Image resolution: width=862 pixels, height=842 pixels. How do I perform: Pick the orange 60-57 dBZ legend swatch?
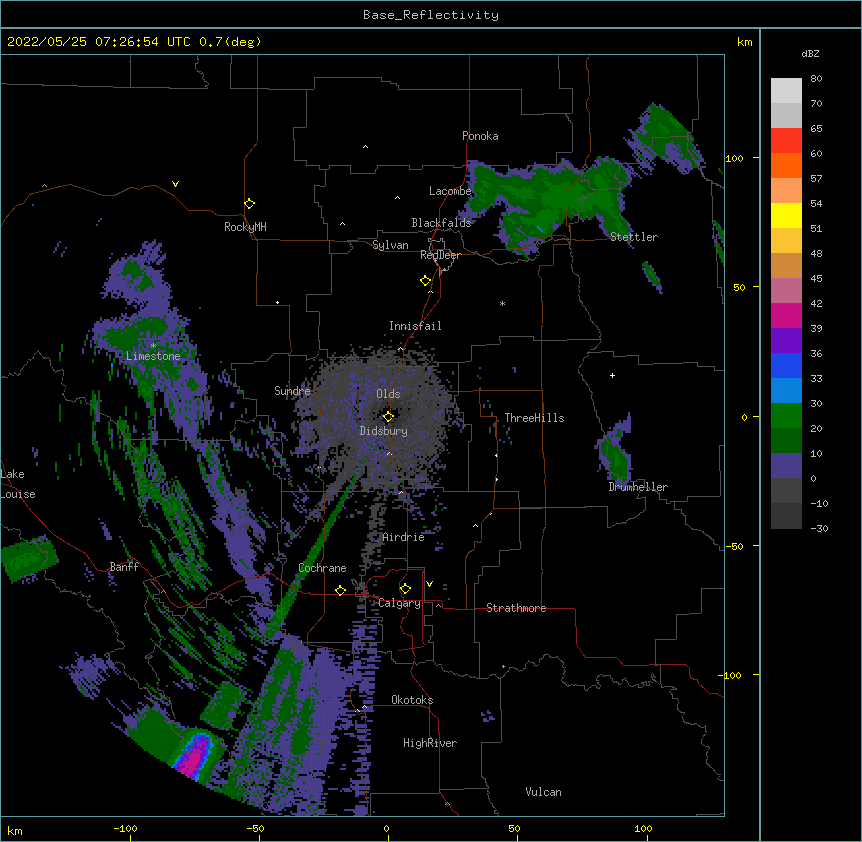point(786,166)
